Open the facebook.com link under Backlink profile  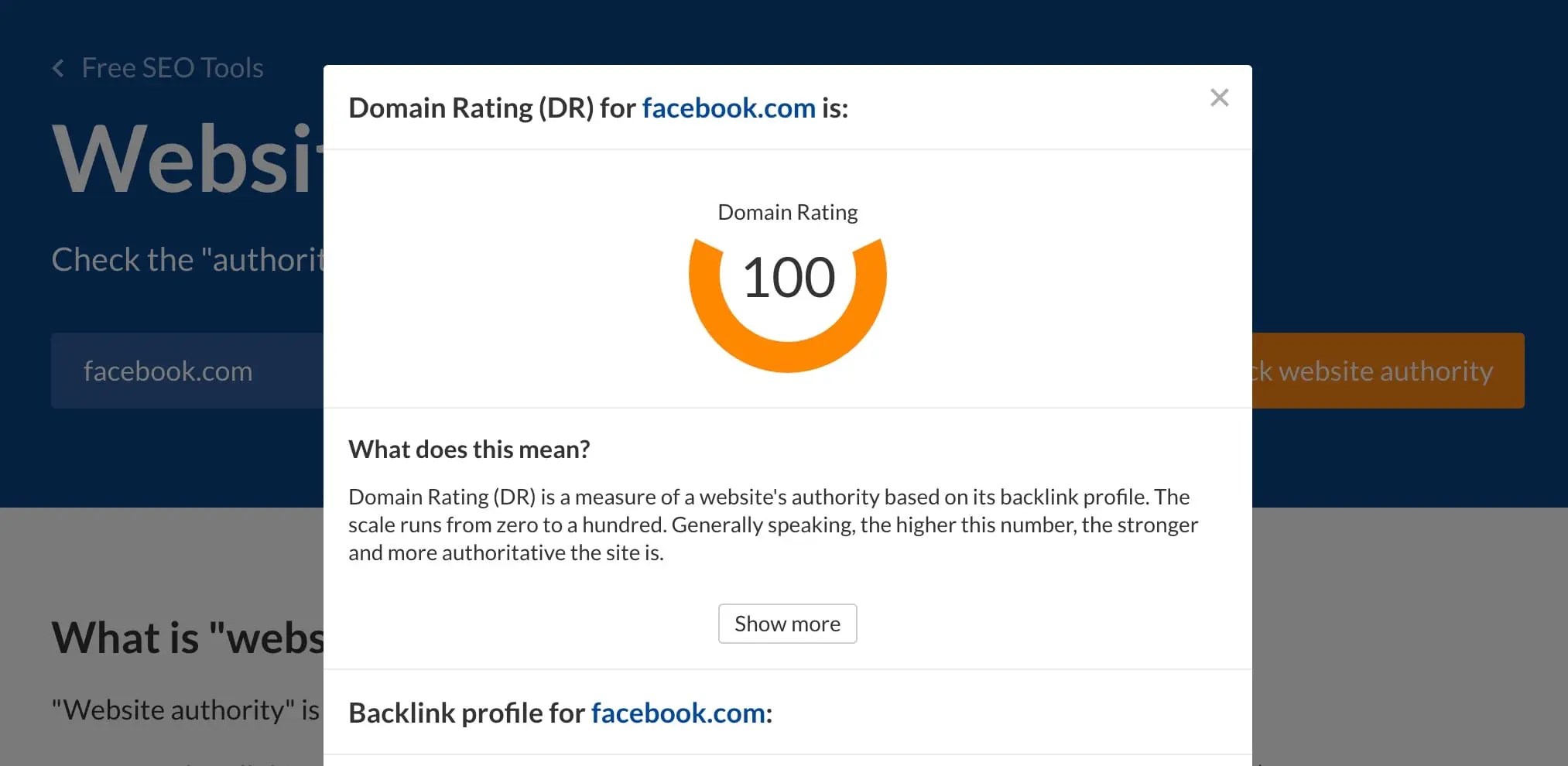click(x=678, y=713)
